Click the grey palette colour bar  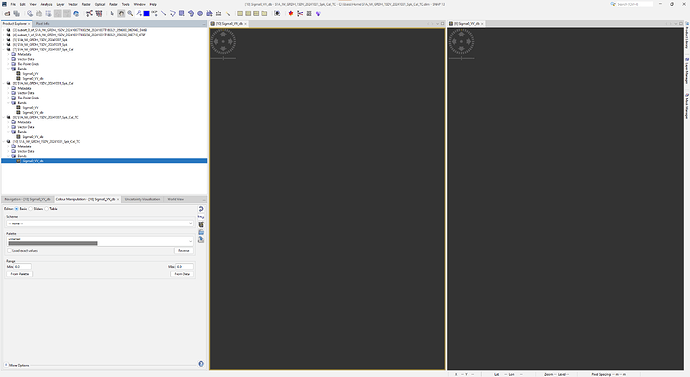click(x=53, y=243)
